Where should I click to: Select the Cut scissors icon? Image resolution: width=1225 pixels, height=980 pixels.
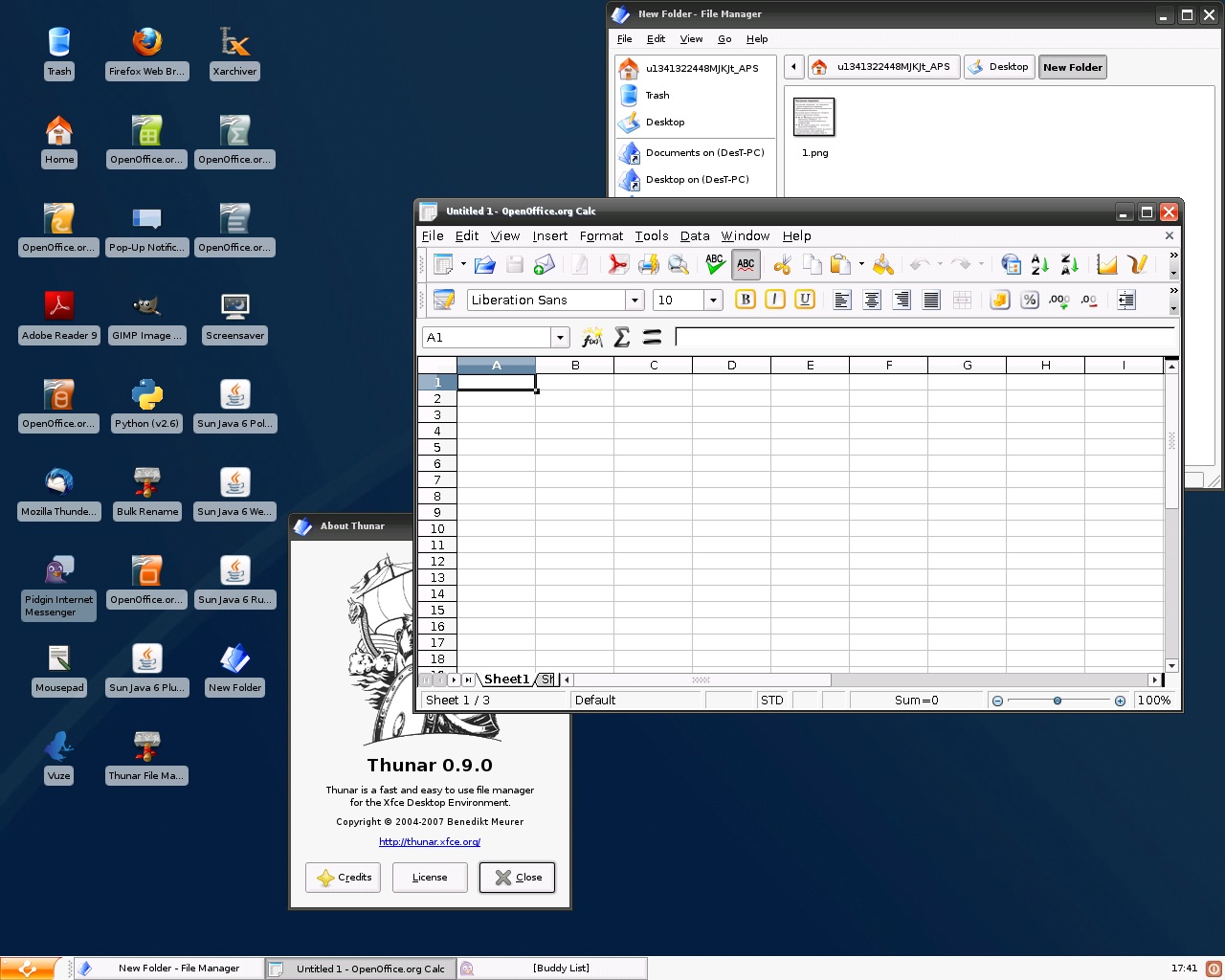click(x=783, y=265)
